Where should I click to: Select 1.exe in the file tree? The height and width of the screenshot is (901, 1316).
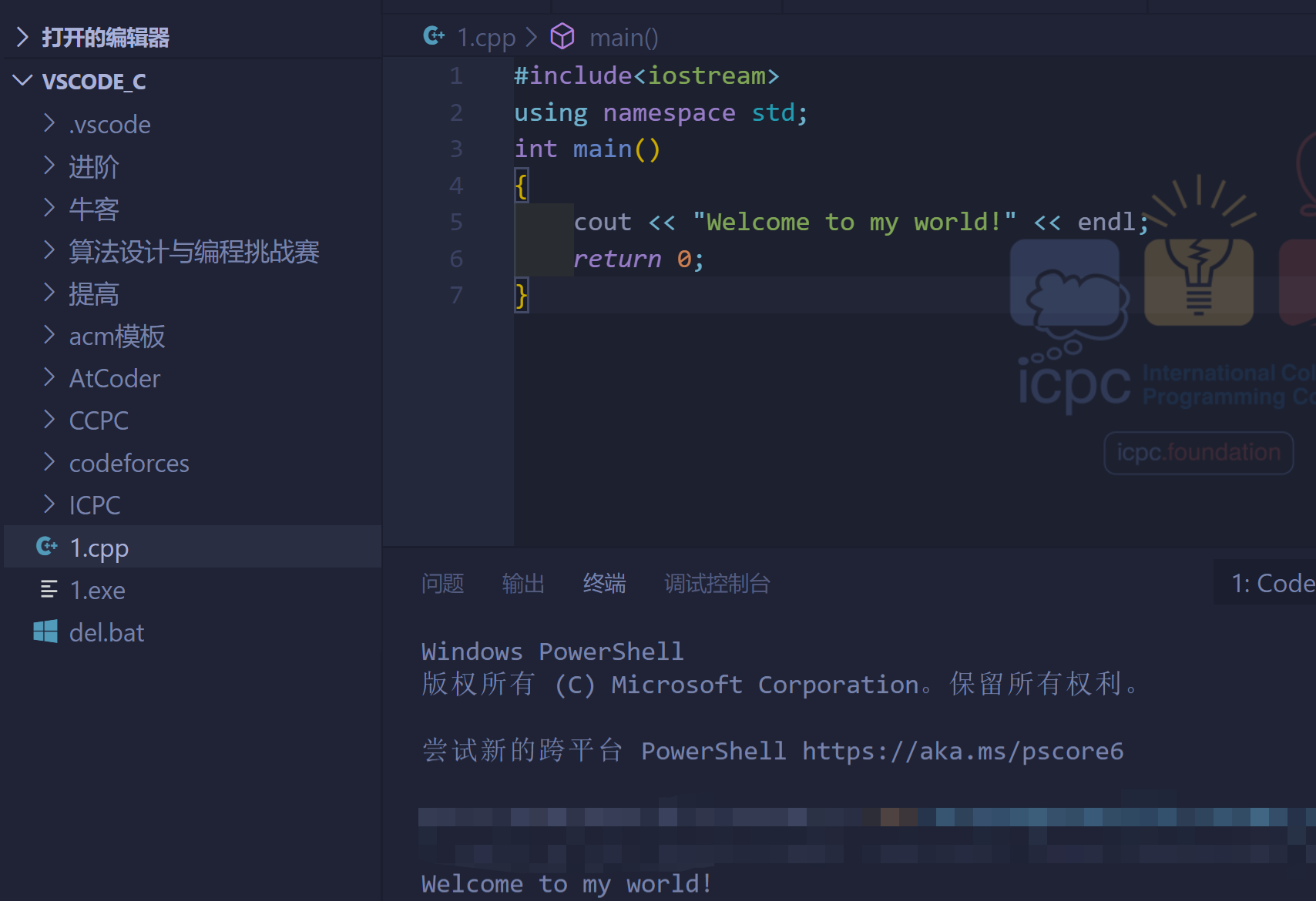193,590
